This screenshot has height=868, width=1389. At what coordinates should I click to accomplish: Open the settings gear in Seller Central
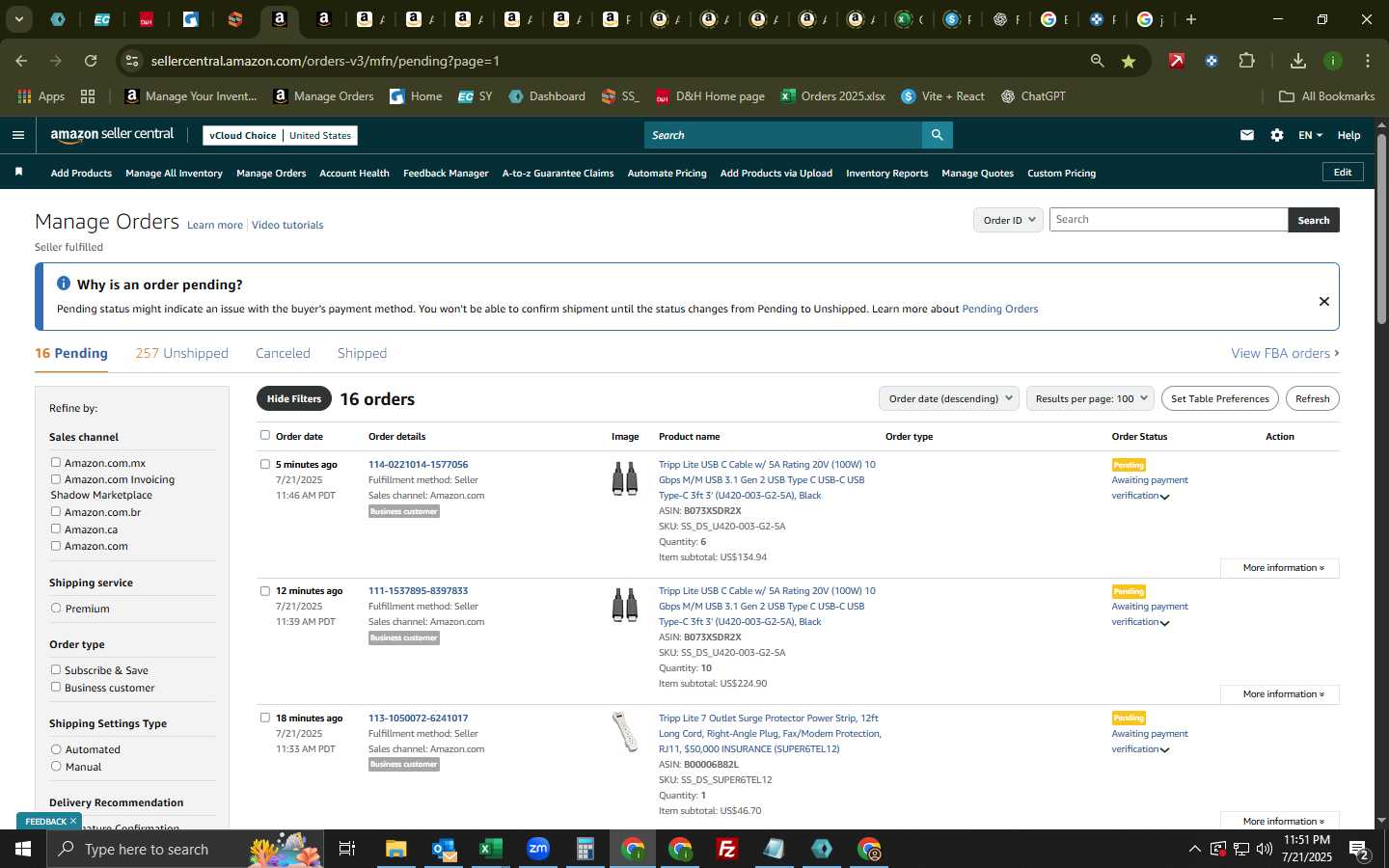click(1277, 135)
